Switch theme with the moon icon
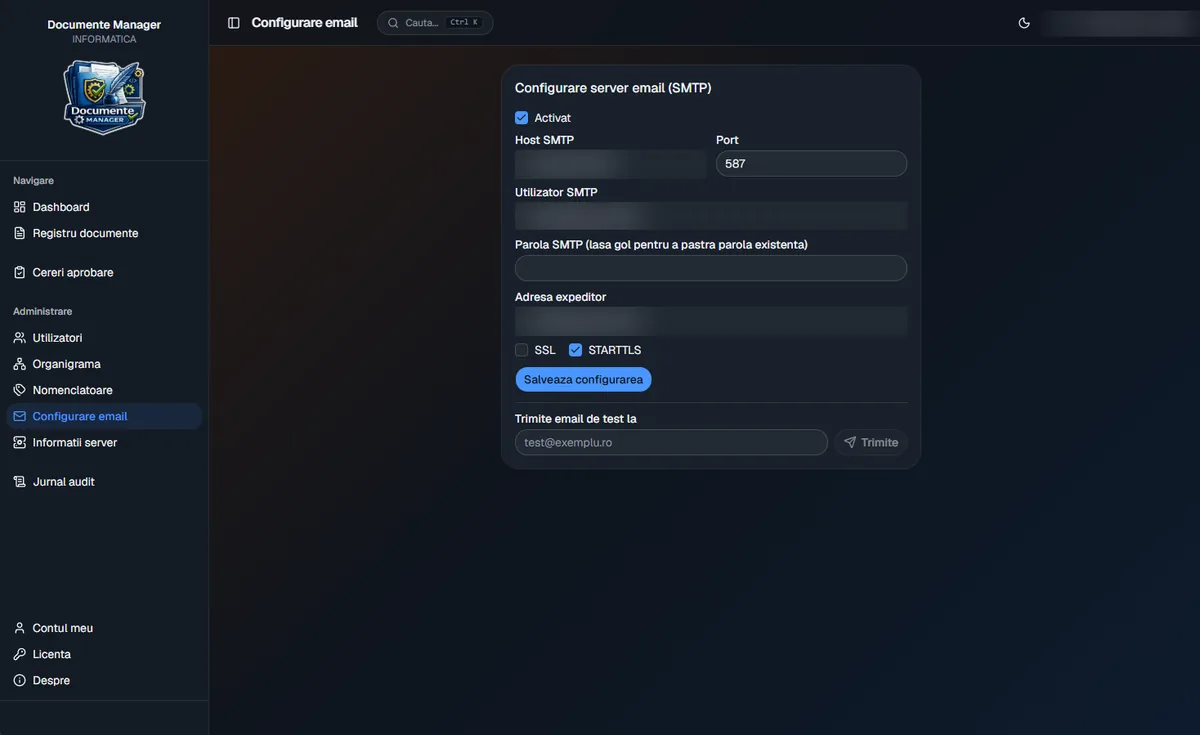The height and width of the screenshot is (735, 1200). click(x=1024, y=23)
